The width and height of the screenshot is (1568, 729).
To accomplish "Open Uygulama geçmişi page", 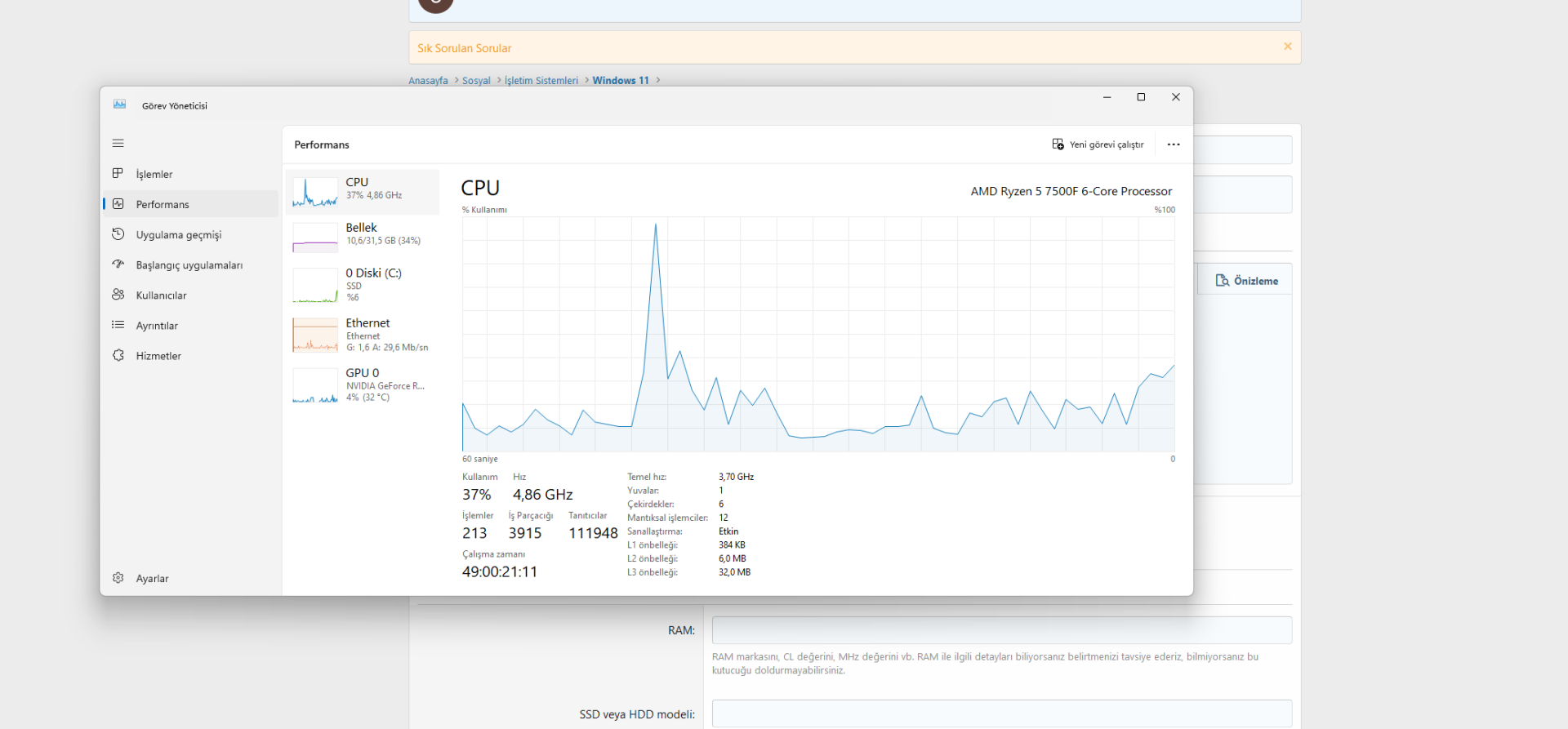I will tap(190, 234).
